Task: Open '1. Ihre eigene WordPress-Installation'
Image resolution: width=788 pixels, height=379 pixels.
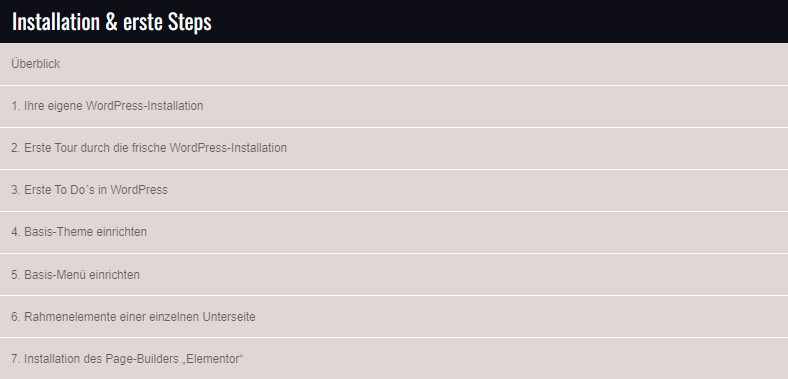Action: point(394,106)
